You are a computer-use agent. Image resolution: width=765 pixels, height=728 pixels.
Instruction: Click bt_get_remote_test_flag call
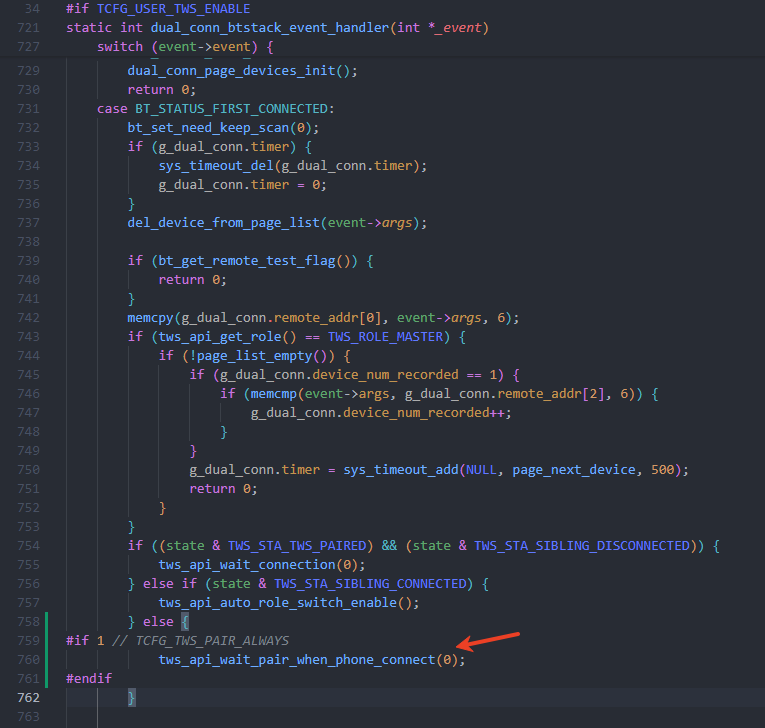point(247,261)
